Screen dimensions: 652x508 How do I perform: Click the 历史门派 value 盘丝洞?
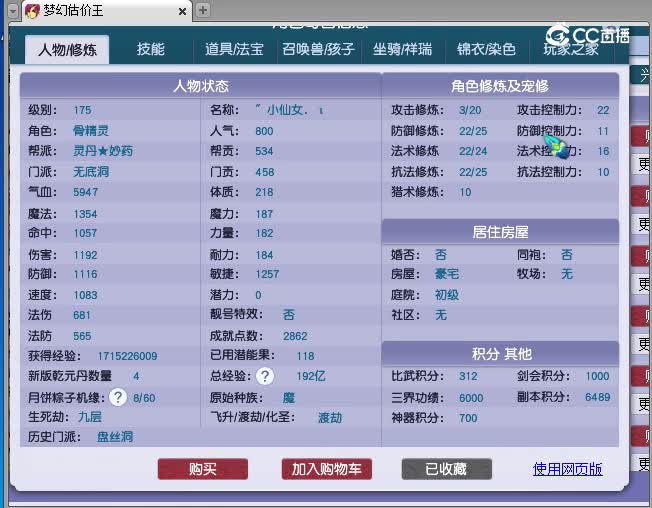115,436
